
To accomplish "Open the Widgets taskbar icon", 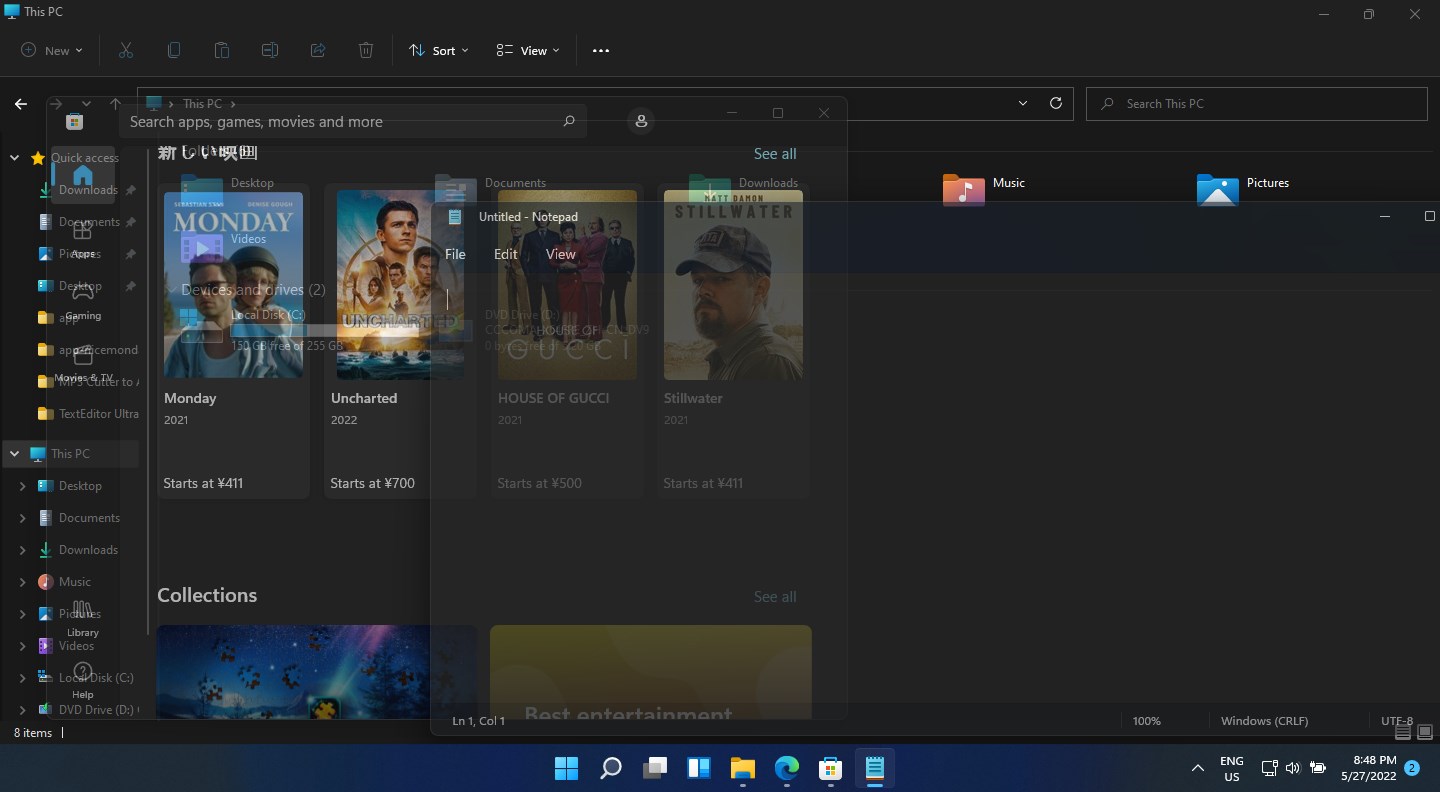I will [699, 768].
